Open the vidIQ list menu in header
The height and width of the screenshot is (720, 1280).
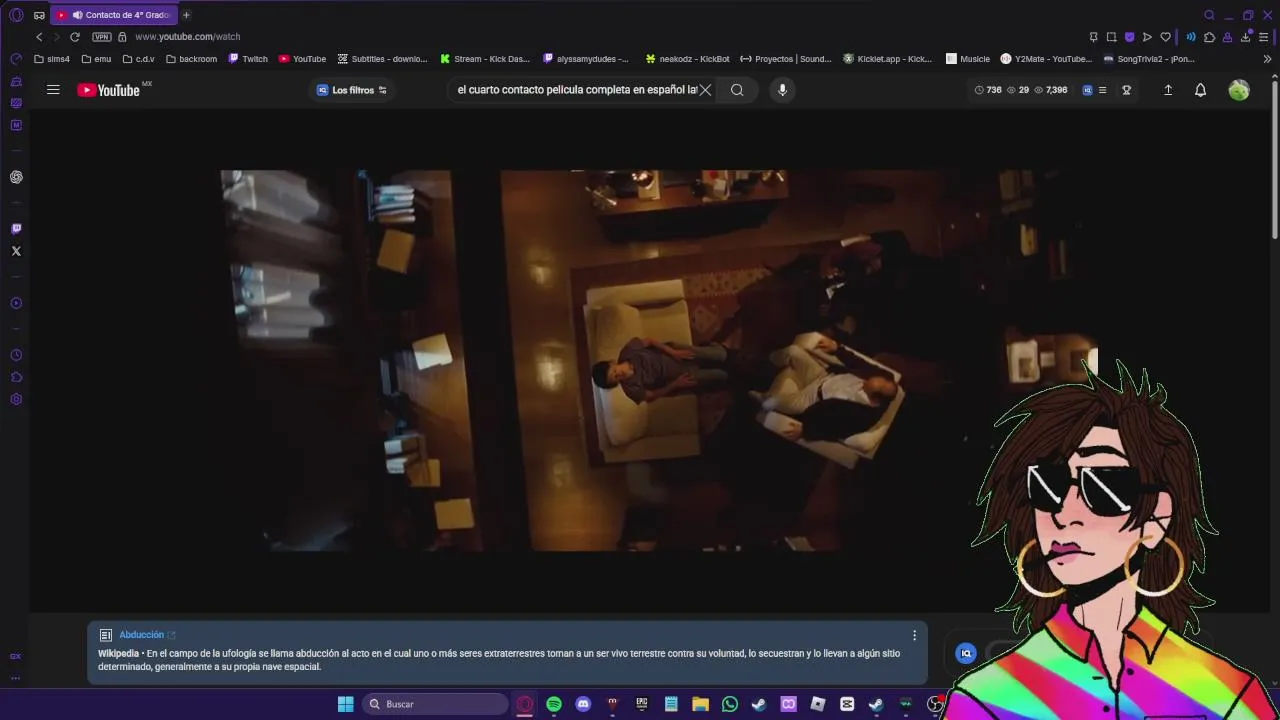pyautogui.click(x=1102, y=90)
